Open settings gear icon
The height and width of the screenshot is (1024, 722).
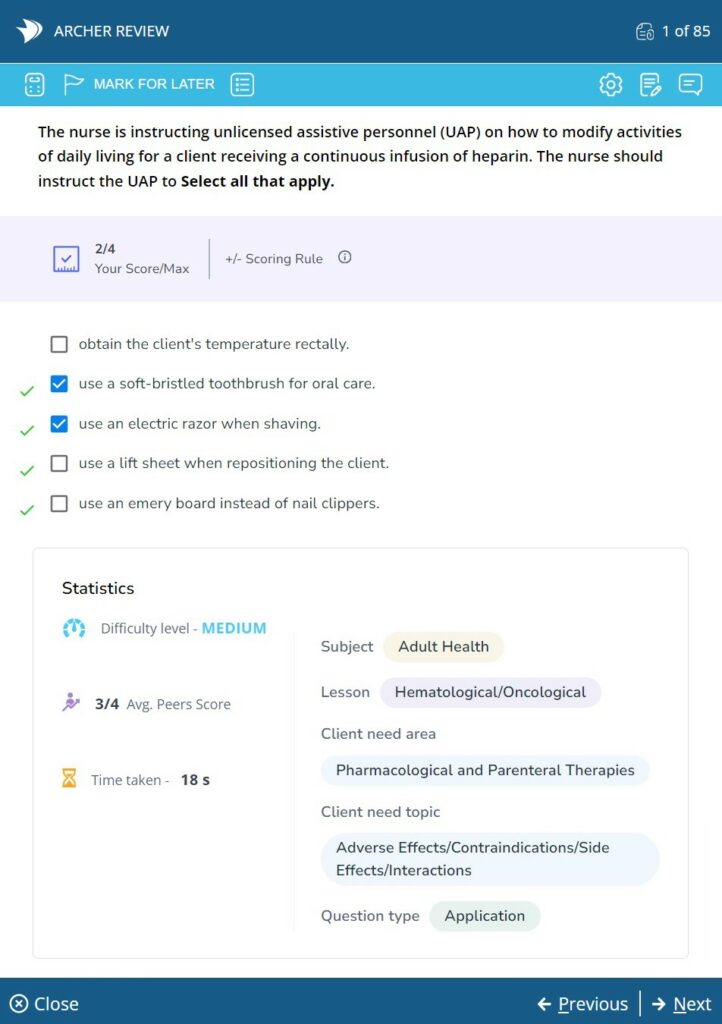point(610,85)
